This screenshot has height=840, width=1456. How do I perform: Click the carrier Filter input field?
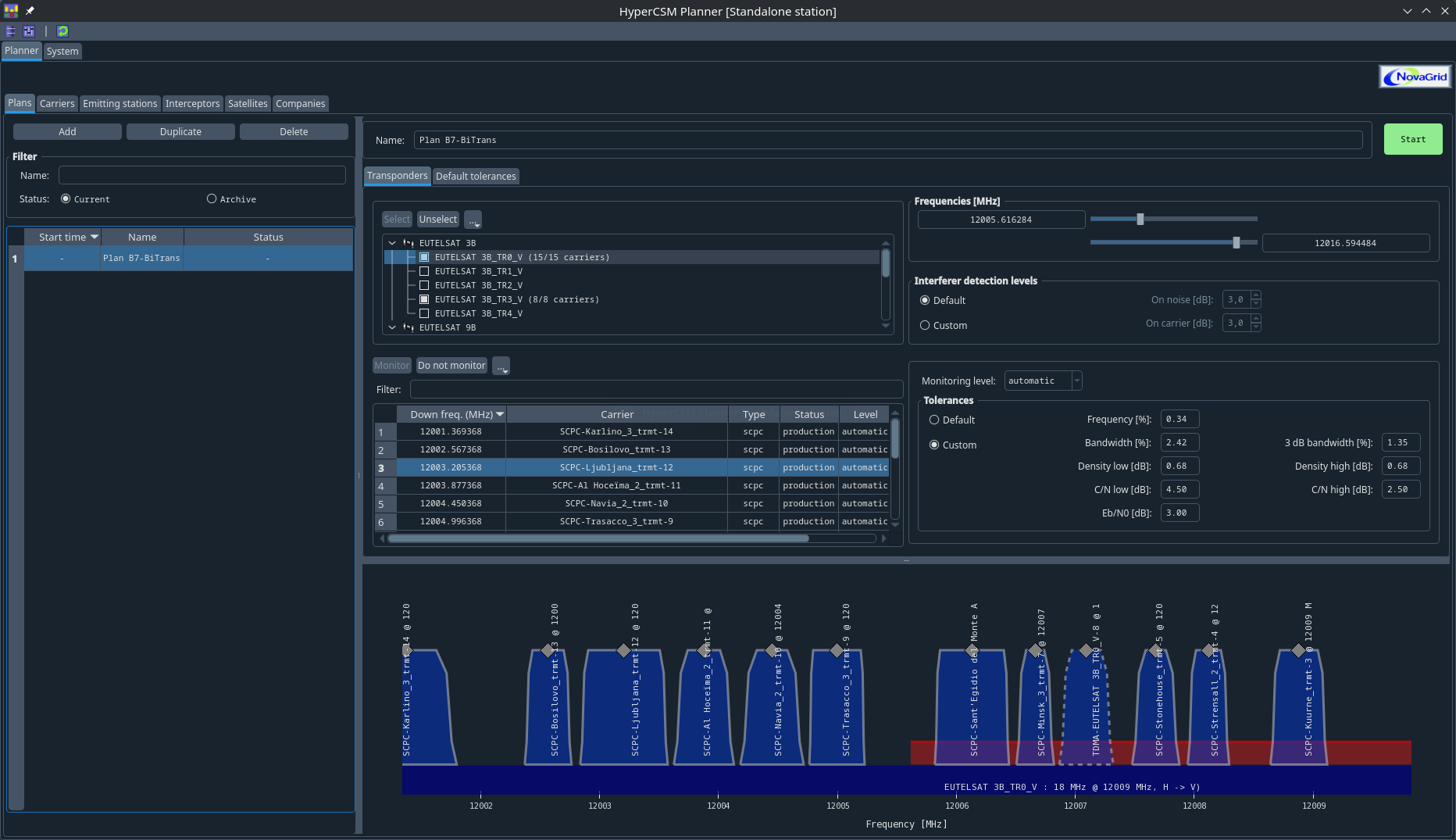coord(656,389)
